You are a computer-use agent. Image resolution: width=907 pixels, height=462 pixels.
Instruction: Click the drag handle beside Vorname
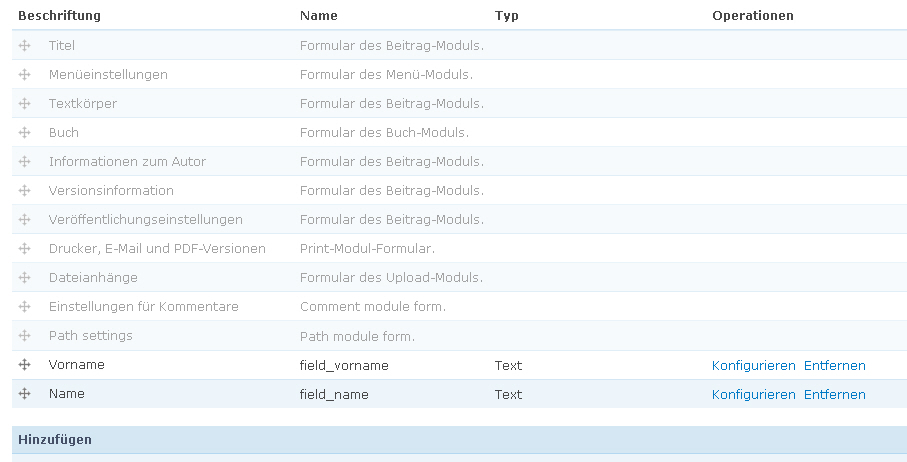(x=25, y=365)
